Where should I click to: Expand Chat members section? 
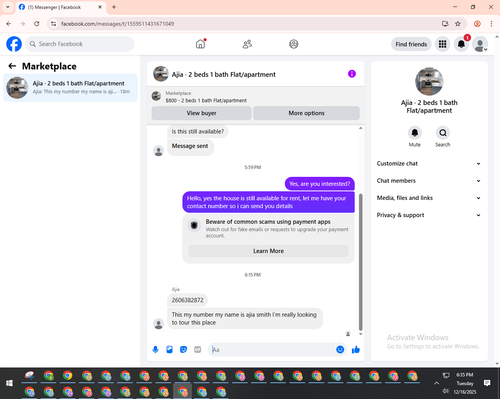pyautogui.click(x=429, y=181)
